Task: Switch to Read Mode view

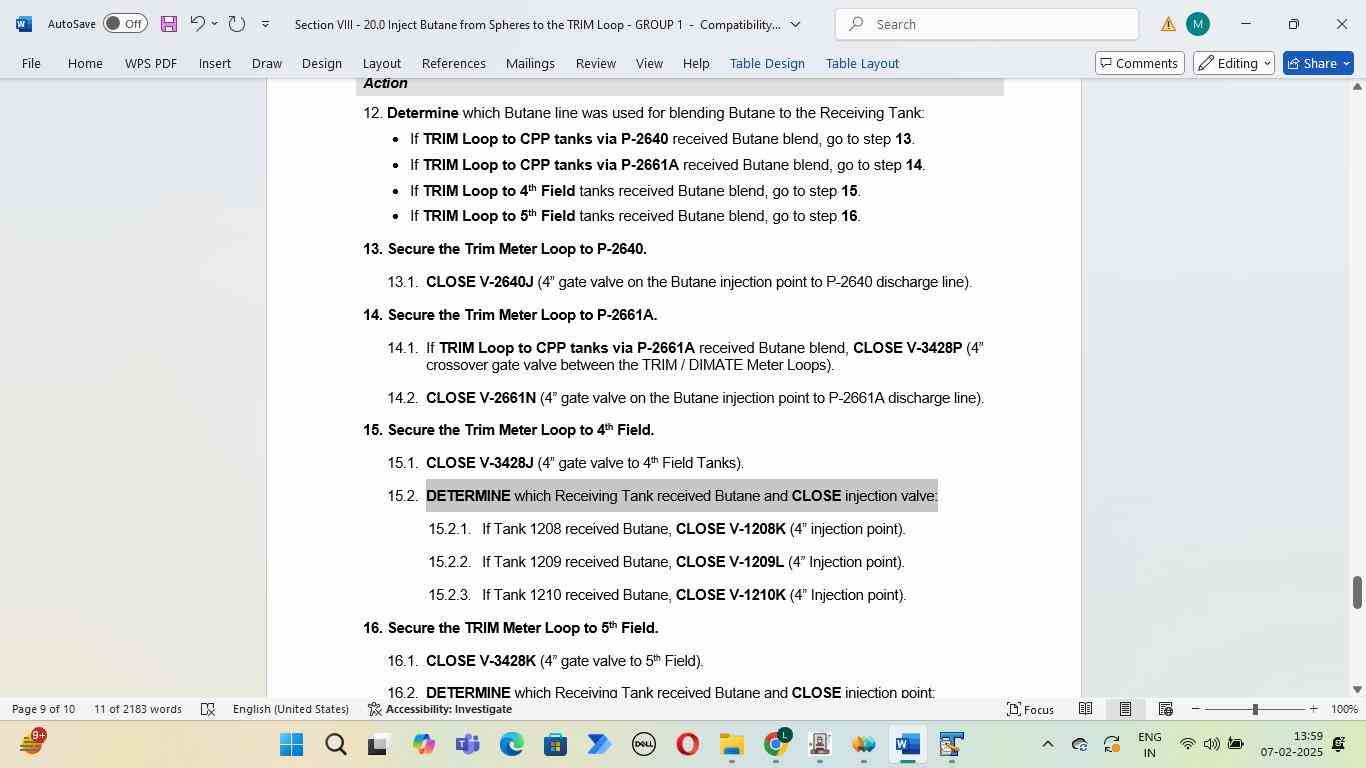Action: 1085,709
